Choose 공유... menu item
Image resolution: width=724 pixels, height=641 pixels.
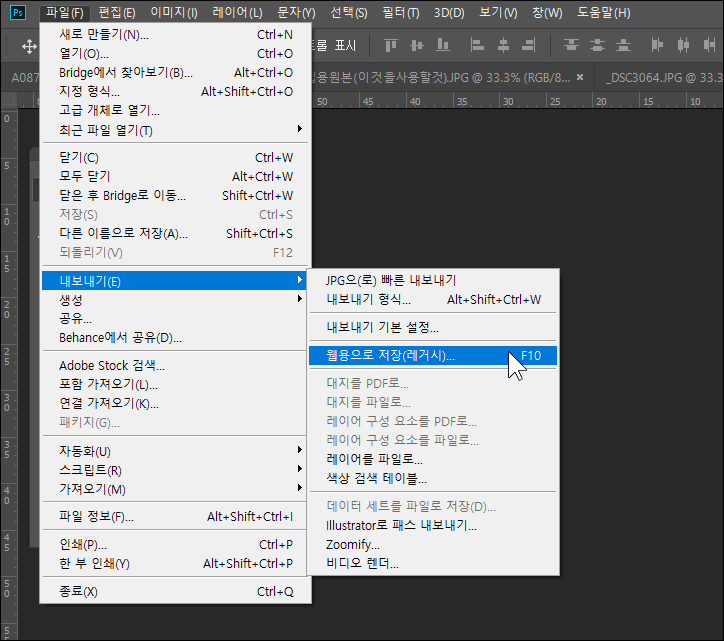tap(176, 319)
